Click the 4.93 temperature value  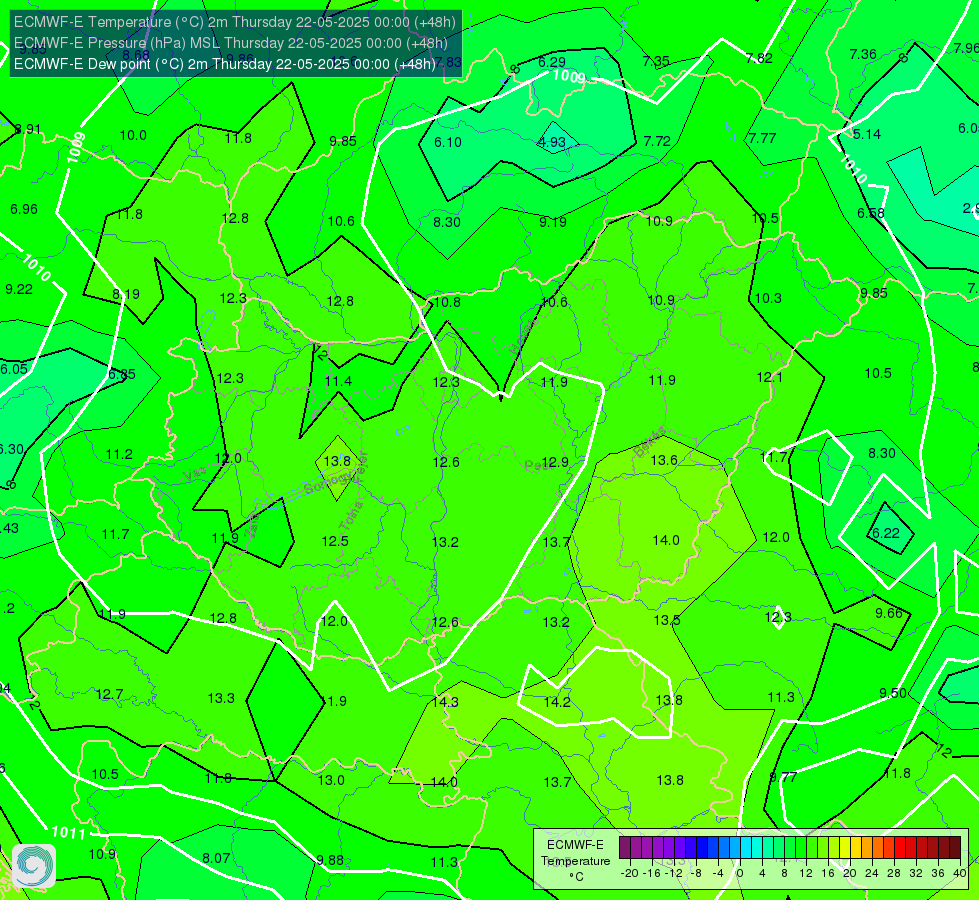coord(552,142)
